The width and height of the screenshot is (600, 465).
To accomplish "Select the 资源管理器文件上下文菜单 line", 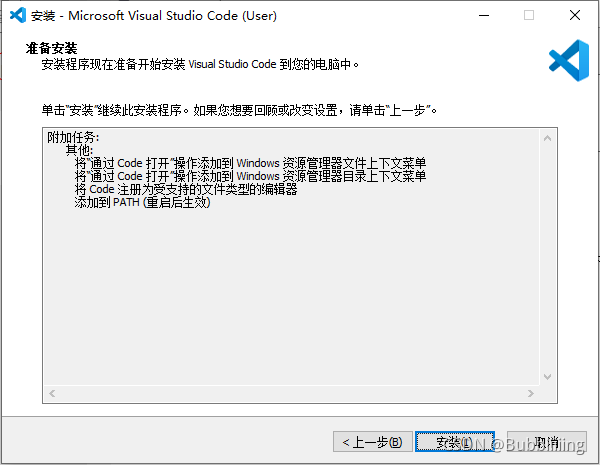I will pyautogui.click(x=250, y=163).
